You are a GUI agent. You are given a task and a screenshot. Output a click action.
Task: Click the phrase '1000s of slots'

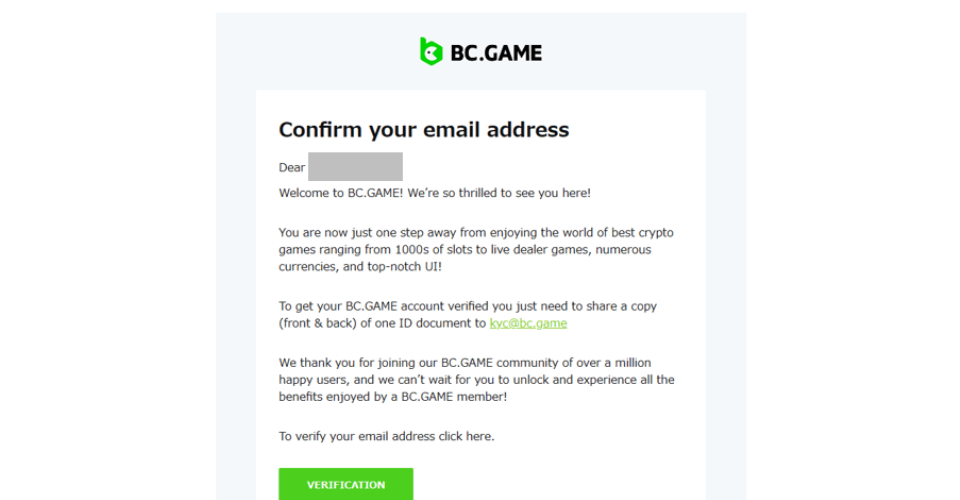[x=432, y=250]
